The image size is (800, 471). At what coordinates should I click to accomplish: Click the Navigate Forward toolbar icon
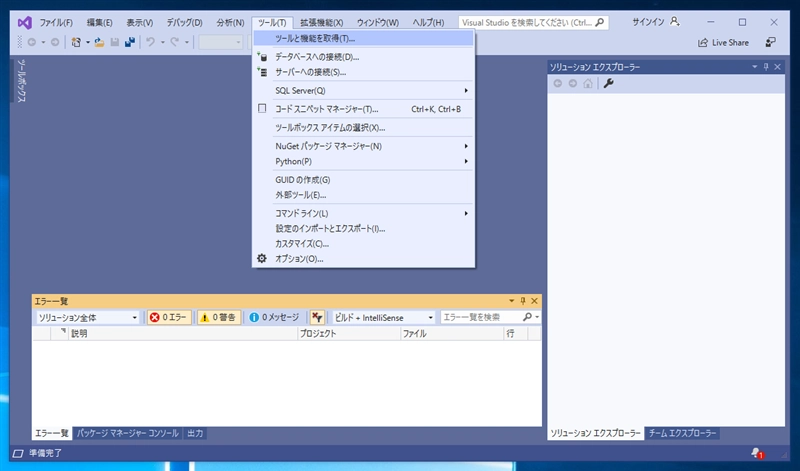(55, 42)
